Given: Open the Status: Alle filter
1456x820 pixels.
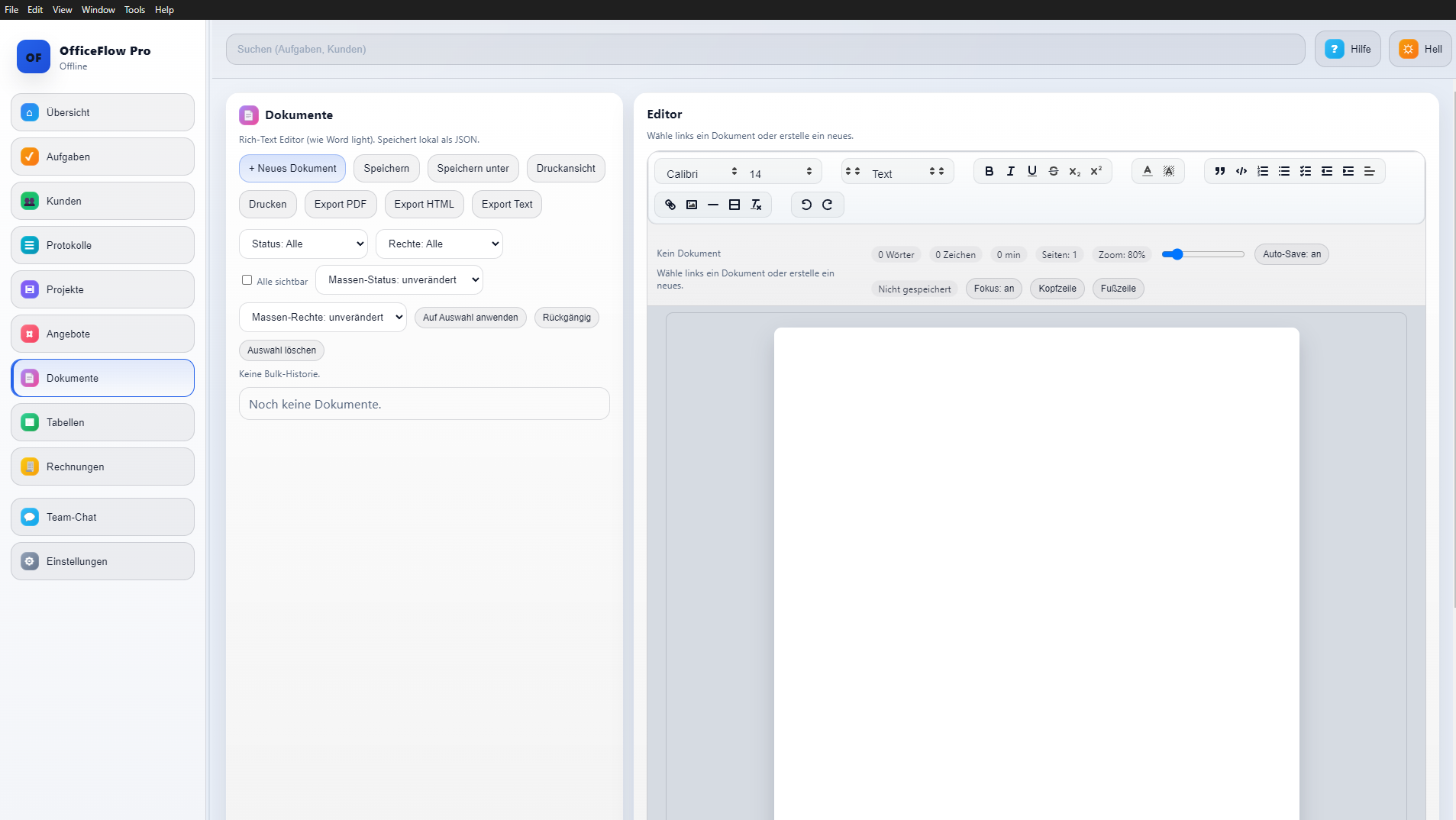Looking at the screenshot, I should pos(303,244).
